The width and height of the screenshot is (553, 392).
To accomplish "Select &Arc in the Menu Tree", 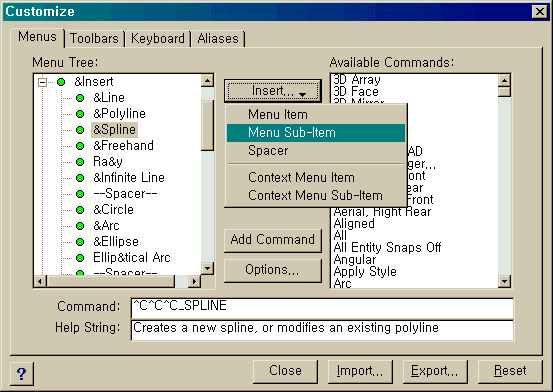I will pyautogui.click(x=106, y=225).
